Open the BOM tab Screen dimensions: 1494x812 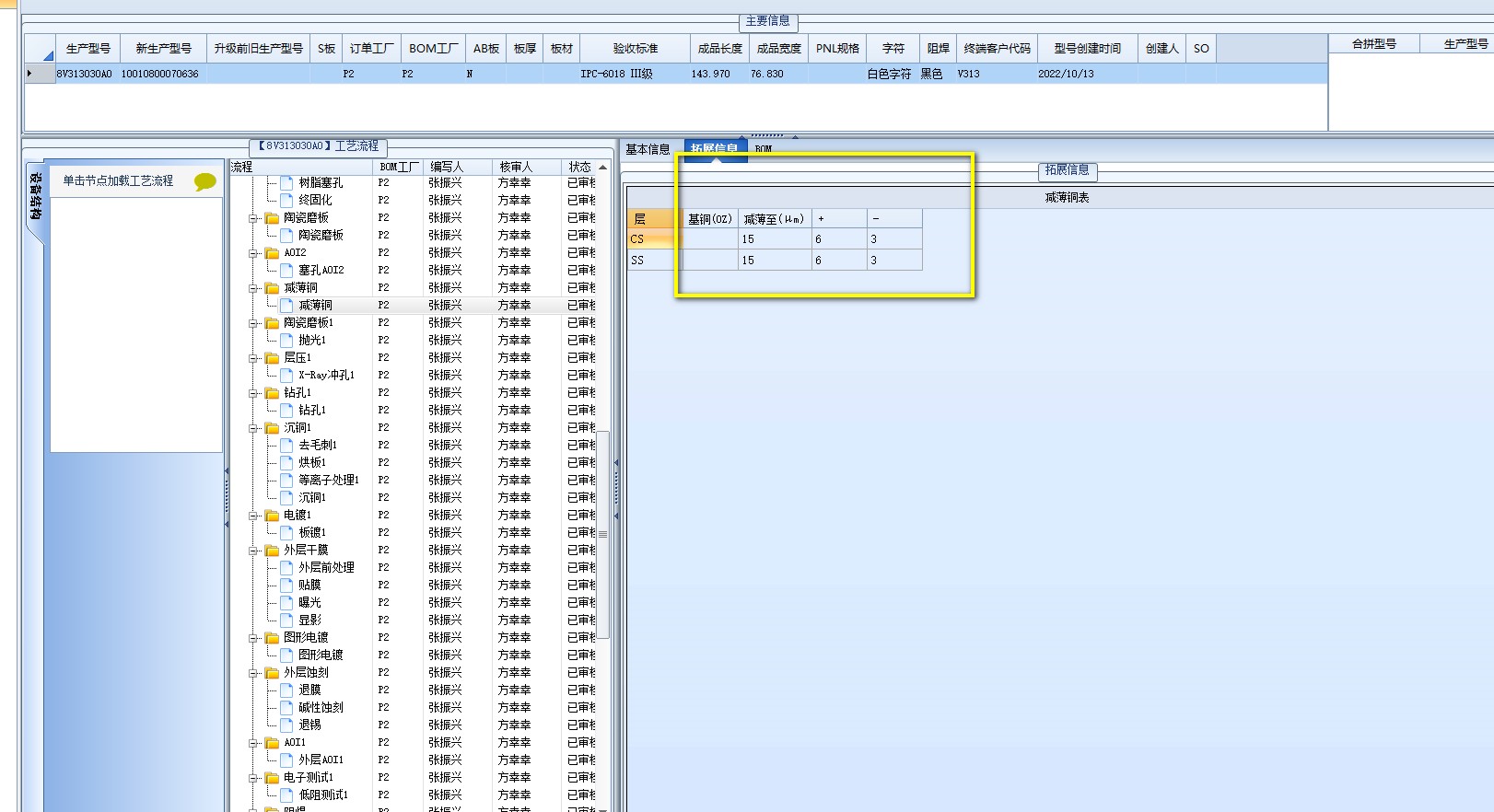tap(764, 149)
